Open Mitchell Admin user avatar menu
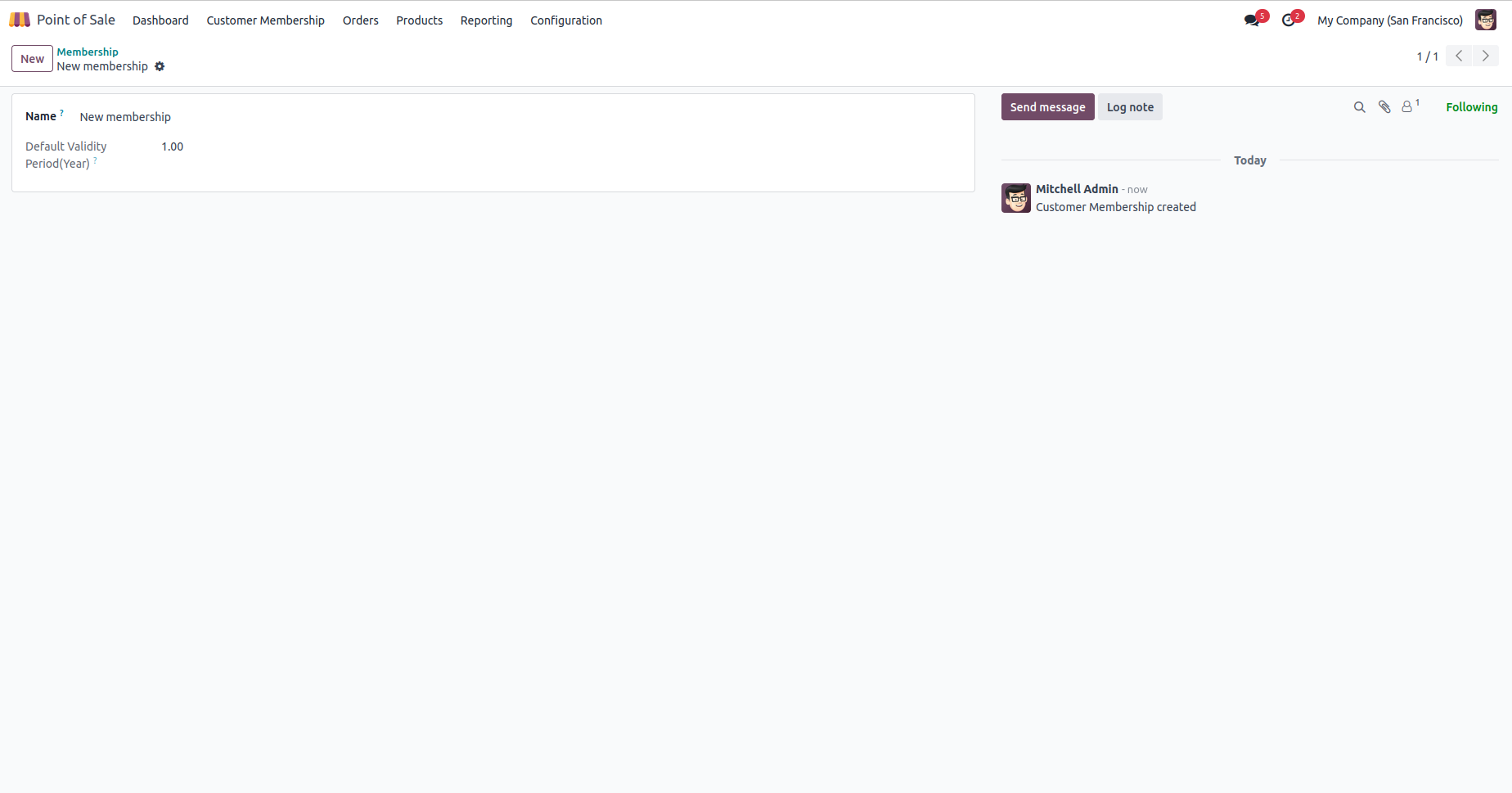This screenshot has width=1512, height=793. [1486, 20]
